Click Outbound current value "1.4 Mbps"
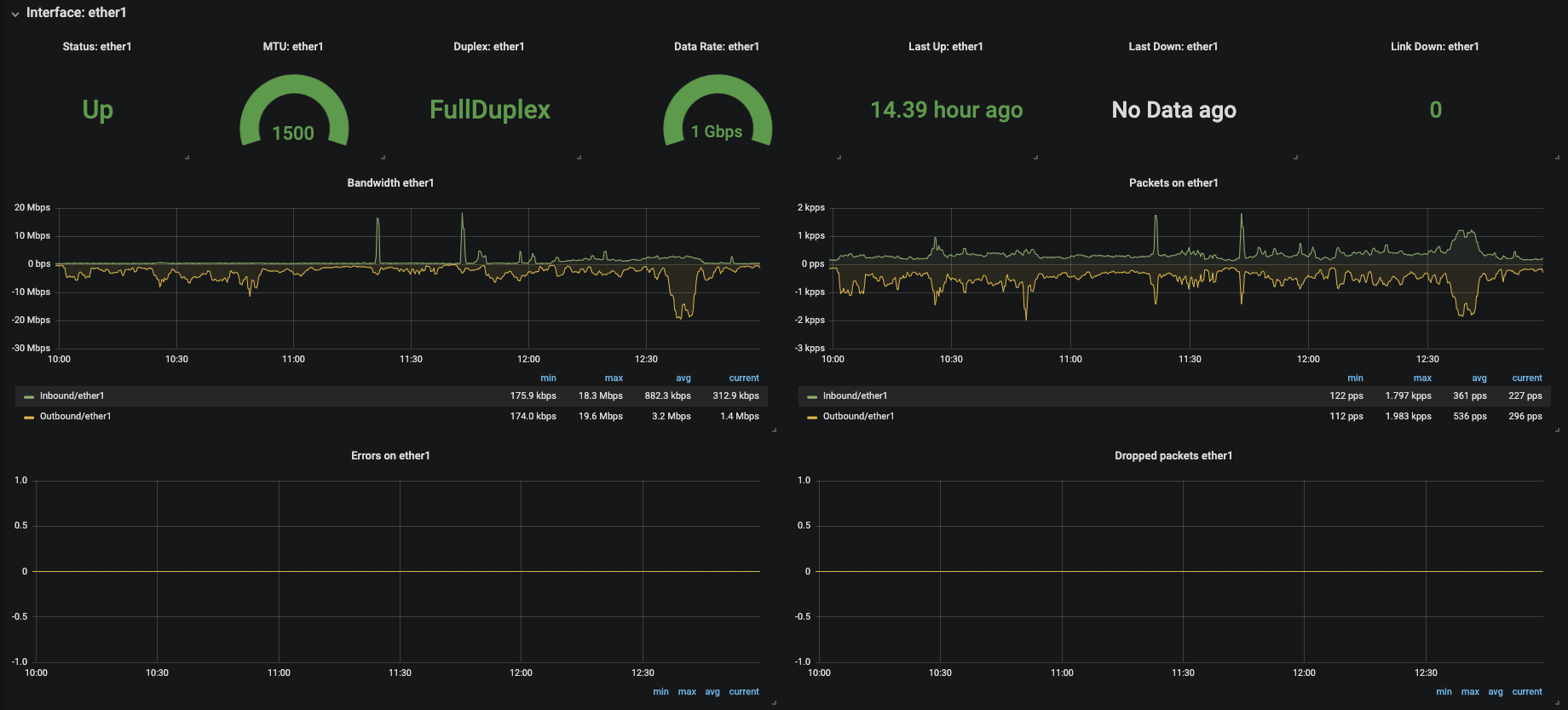This screenshot has height=710, width=1568. (x=740, y=416)
